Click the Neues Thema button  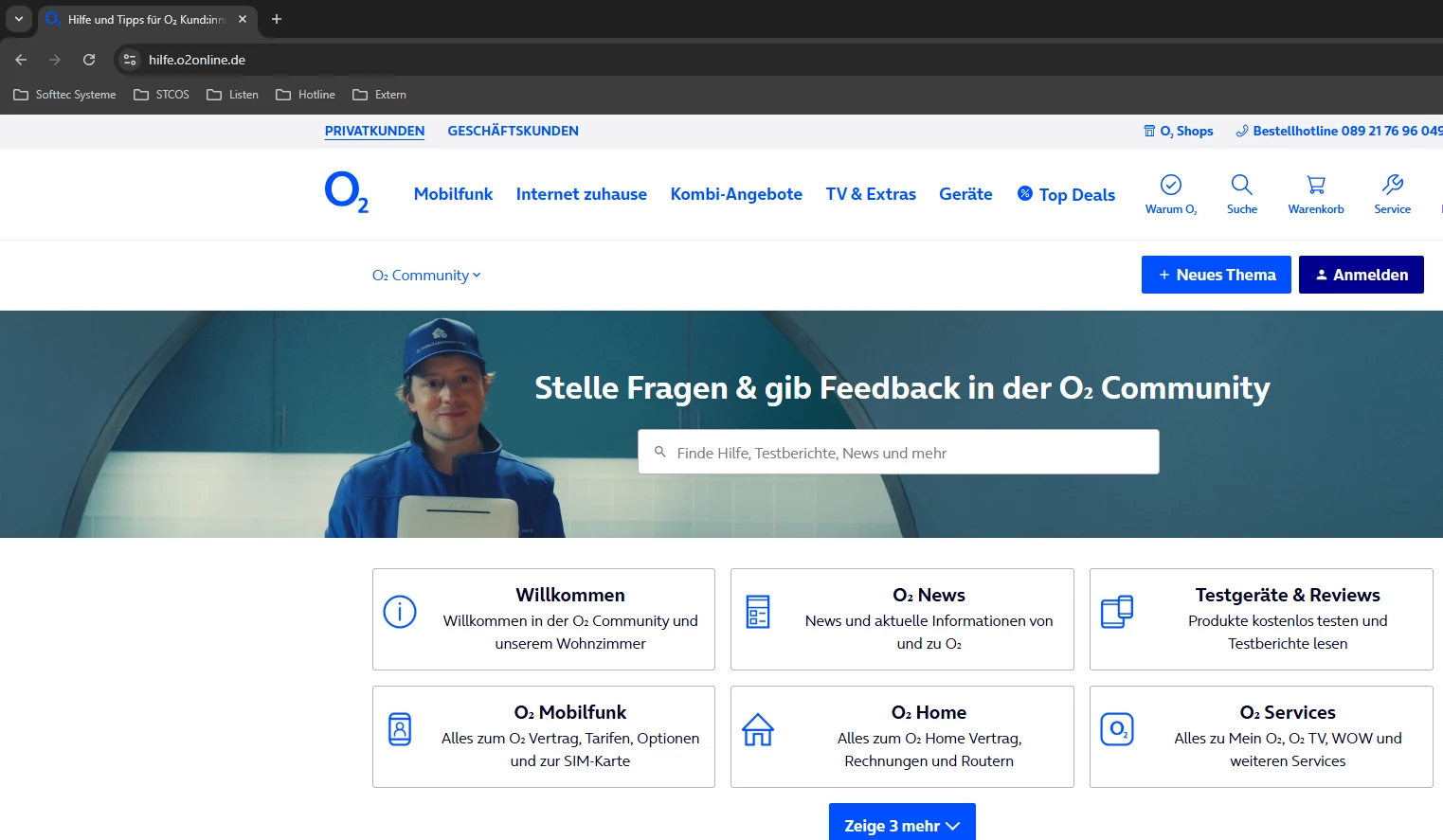click(1217, 275)
